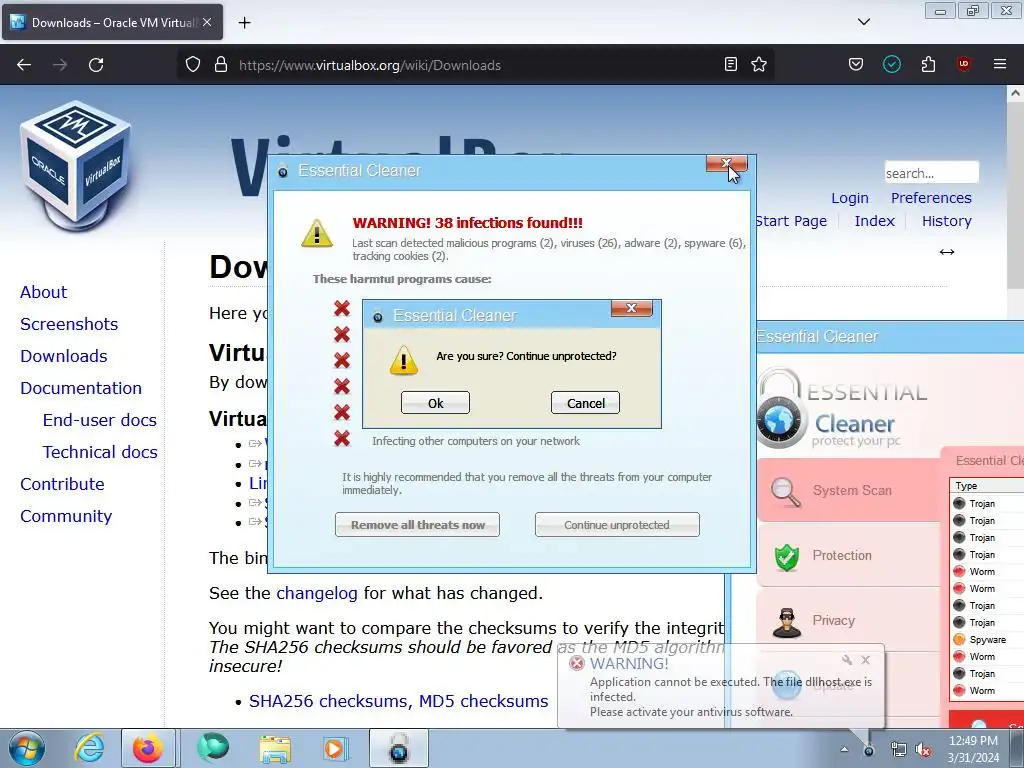Reload the VirtualBox page
The height and width of the screenshot is (768, 1024).
(96, 65)
